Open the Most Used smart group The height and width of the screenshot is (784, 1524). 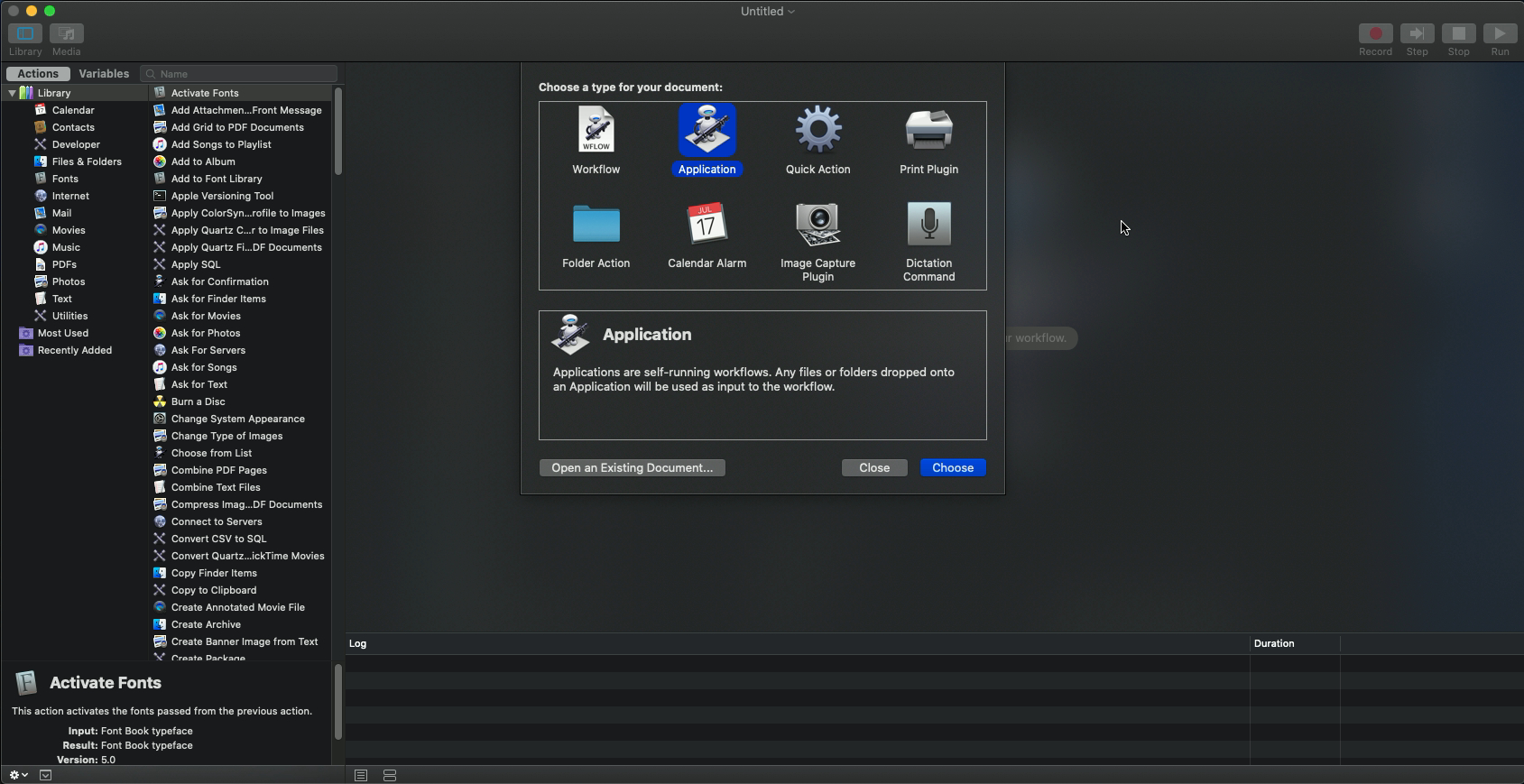click(x=62, y=333)
